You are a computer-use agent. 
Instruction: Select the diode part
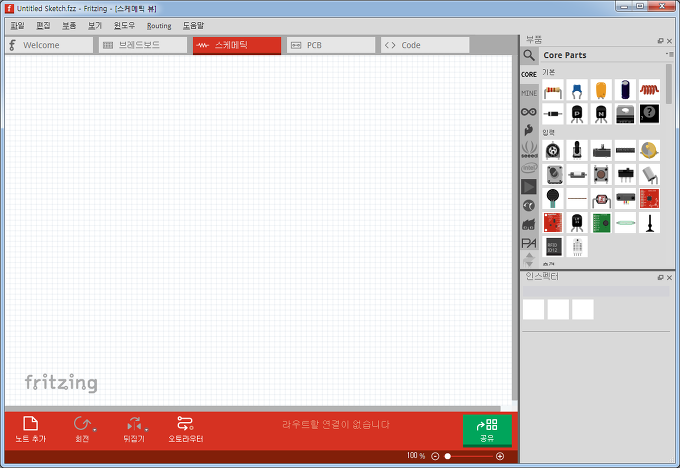point(553,114)
